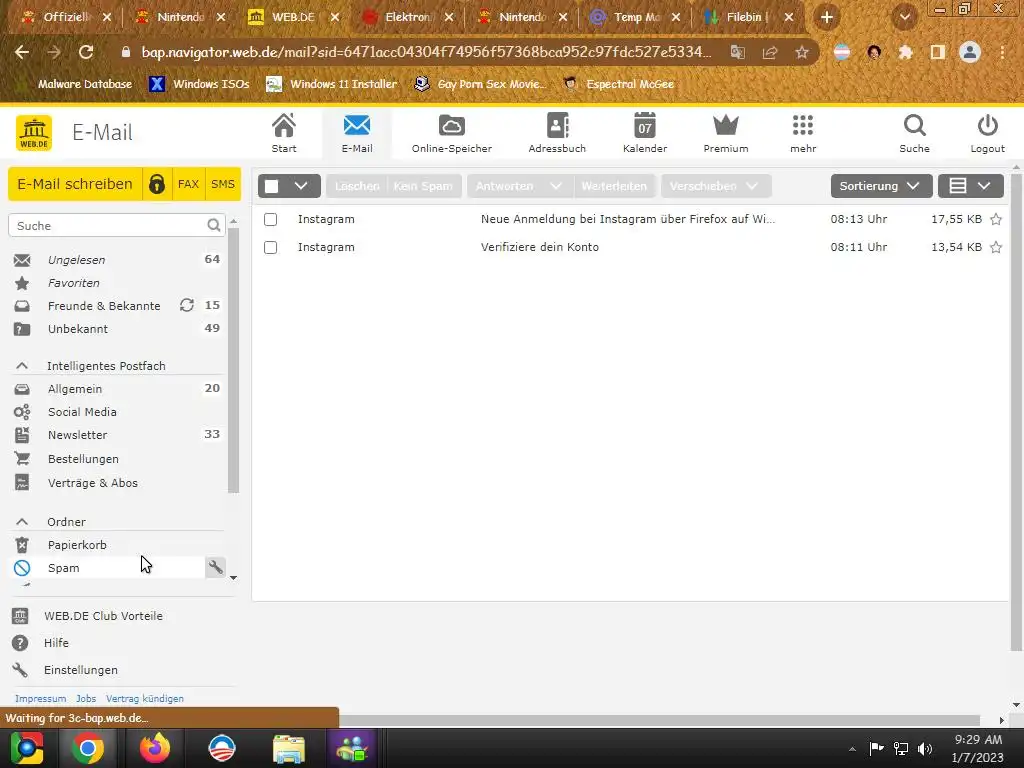Viewport: 1024px width, 768px height.
Task: Open Chrome tab search chevron
Action: point(905,18)
